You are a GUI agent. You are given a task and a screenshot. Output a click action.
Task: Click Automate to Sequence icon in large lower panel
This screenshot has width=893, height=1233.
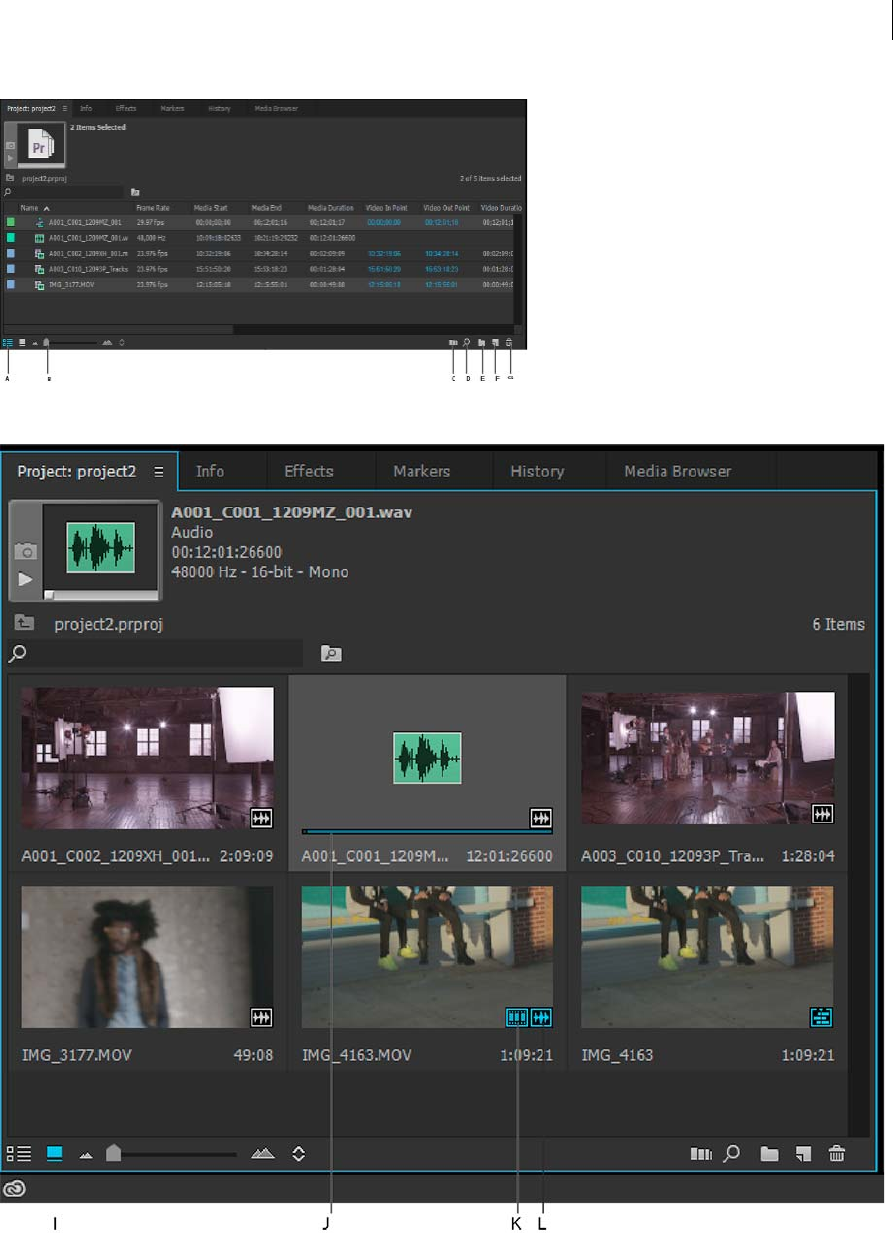tap(701, 1154)
